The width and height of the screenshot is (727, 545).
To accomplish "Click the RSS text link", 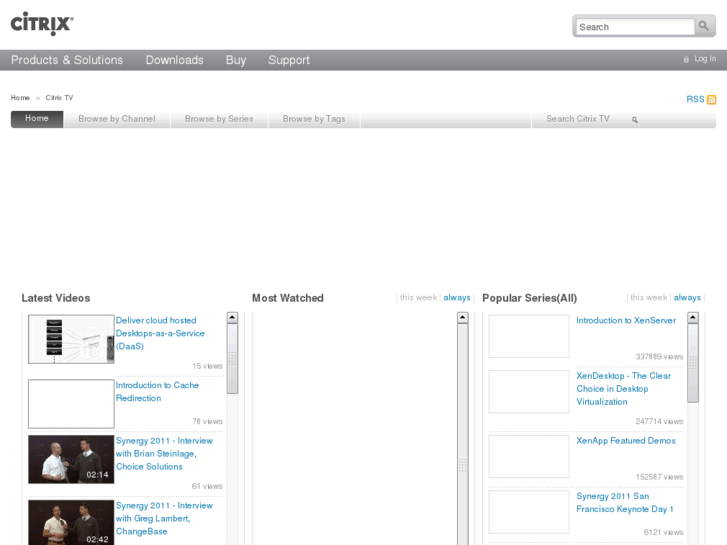I will [x=695, y=99].
